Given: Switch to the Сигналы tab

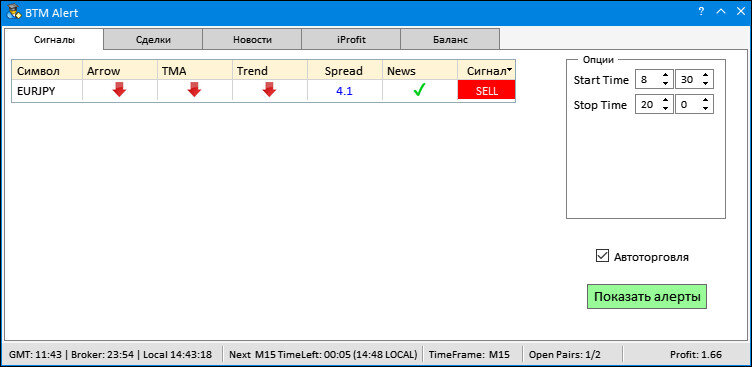Looking at the screenshot, I should [x=54, y=39].
